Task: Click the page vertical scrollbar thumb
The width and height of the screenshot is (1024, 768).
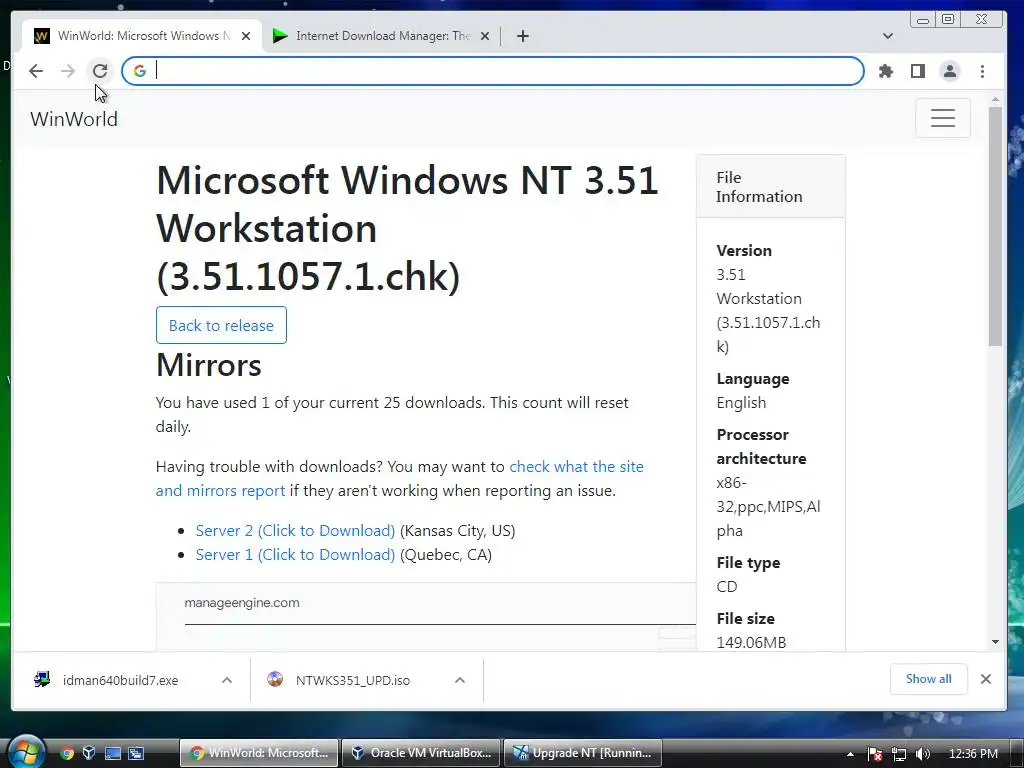Action: [x=995, y=226]
